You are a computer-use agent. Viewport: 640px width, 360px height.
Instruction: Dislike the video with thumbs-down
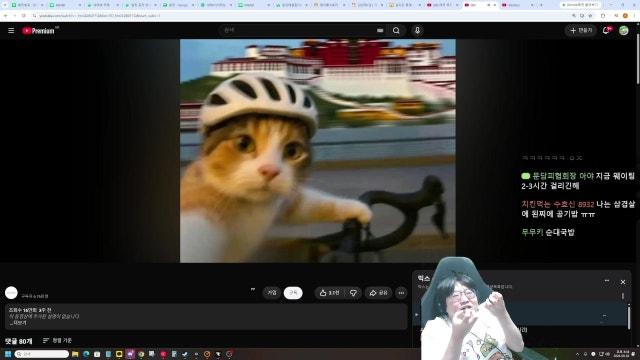[x=353, y=293]
